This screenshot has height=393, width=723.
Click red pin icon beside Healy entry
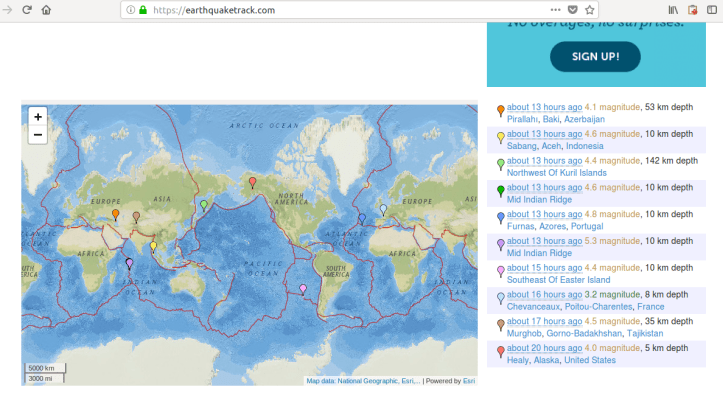click(x=501, y=351)
